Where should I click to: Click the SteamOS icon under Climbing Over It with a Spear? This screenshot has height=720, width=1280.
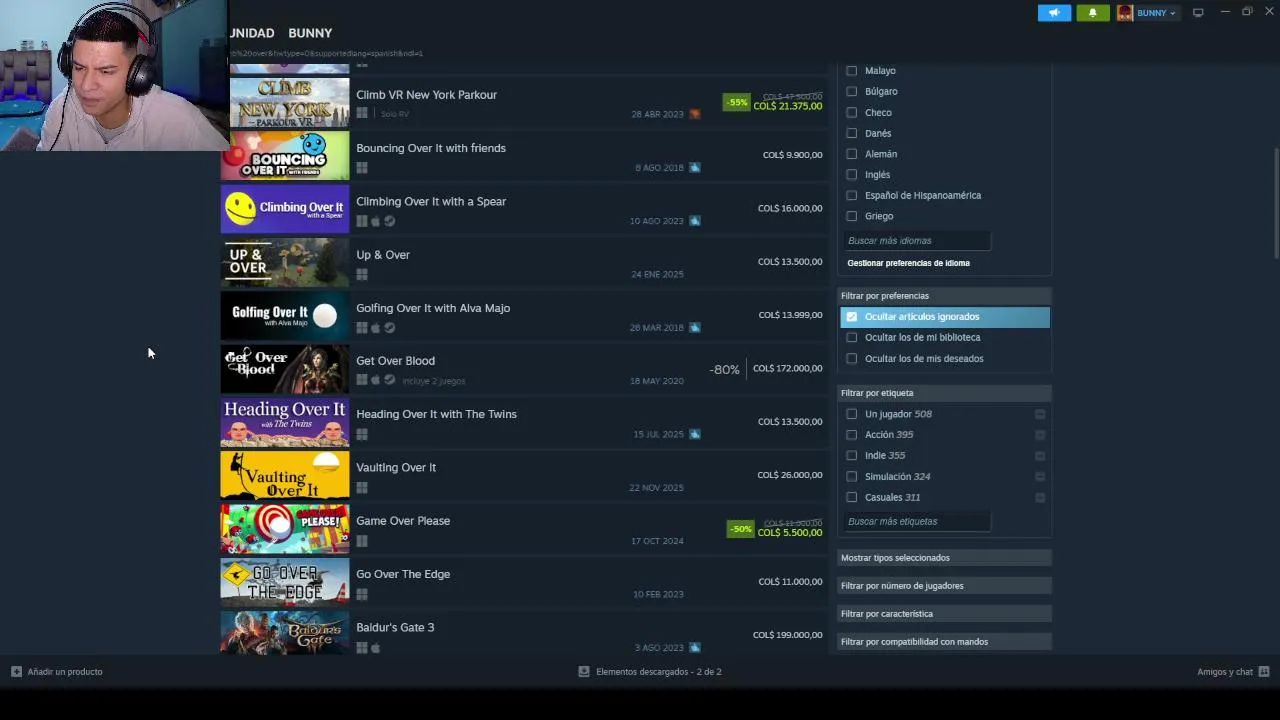(389, 221)
